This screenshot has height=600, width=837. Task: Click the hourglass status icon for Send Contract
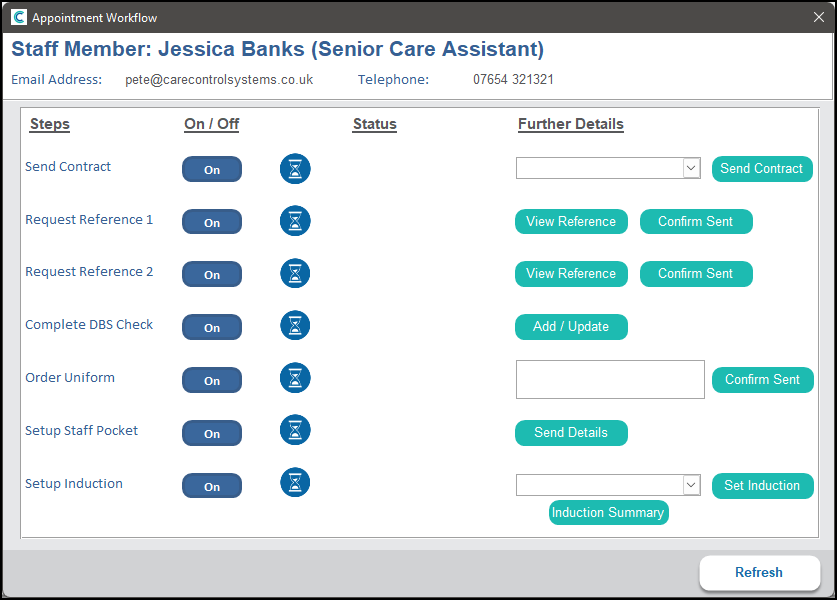pyautogui.click(x=295, y=169)
